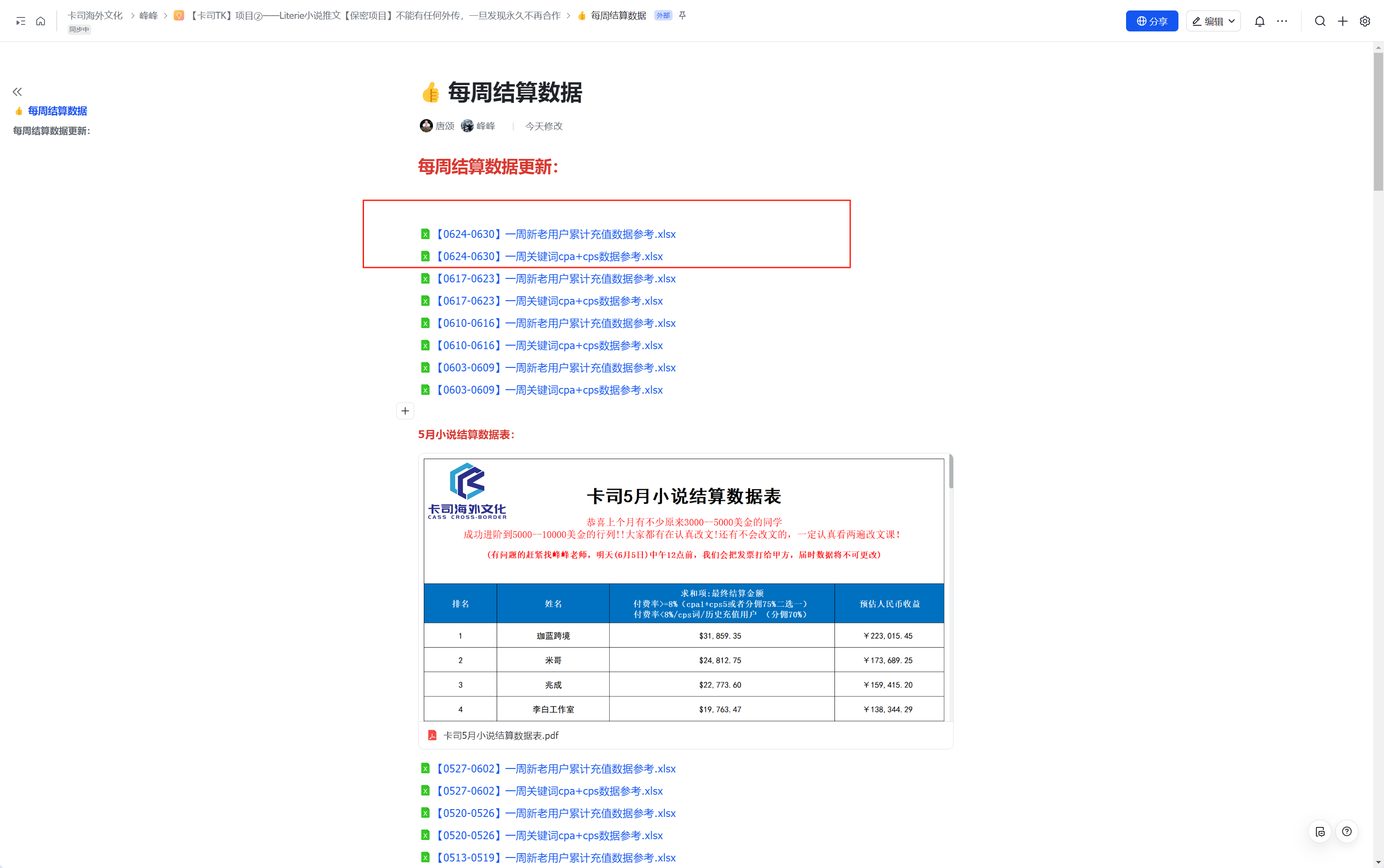Screen dimensions: 1384x868
Task: Open settings gear icon
Action: [1364, 21]
